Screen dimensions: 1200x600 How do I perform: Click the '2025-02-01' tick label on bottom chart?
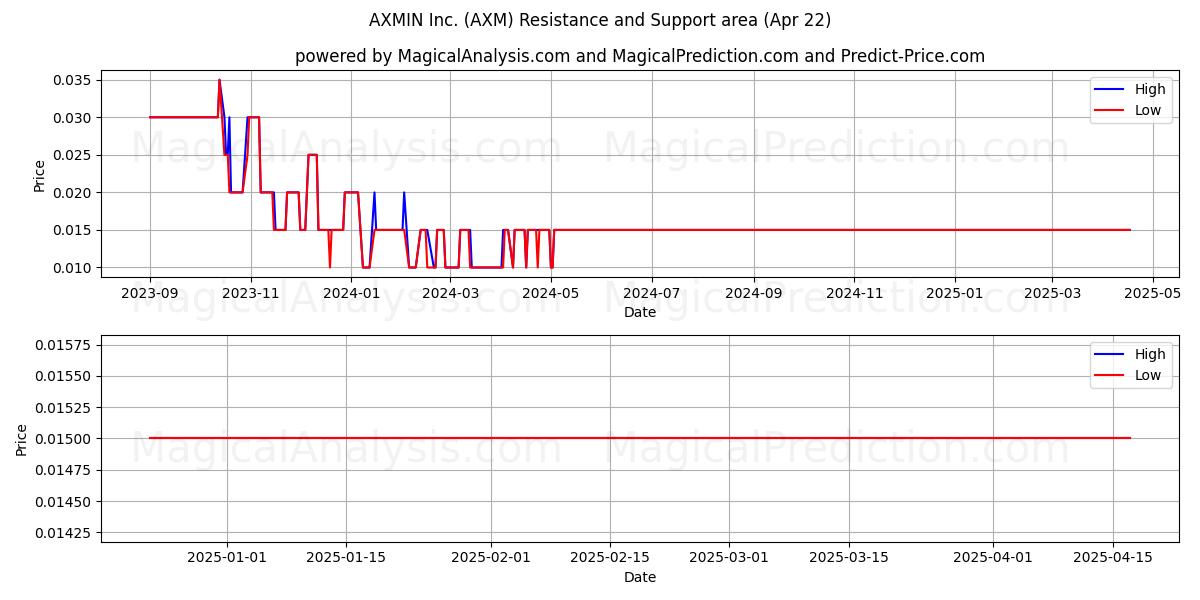(x=491, y=559)
